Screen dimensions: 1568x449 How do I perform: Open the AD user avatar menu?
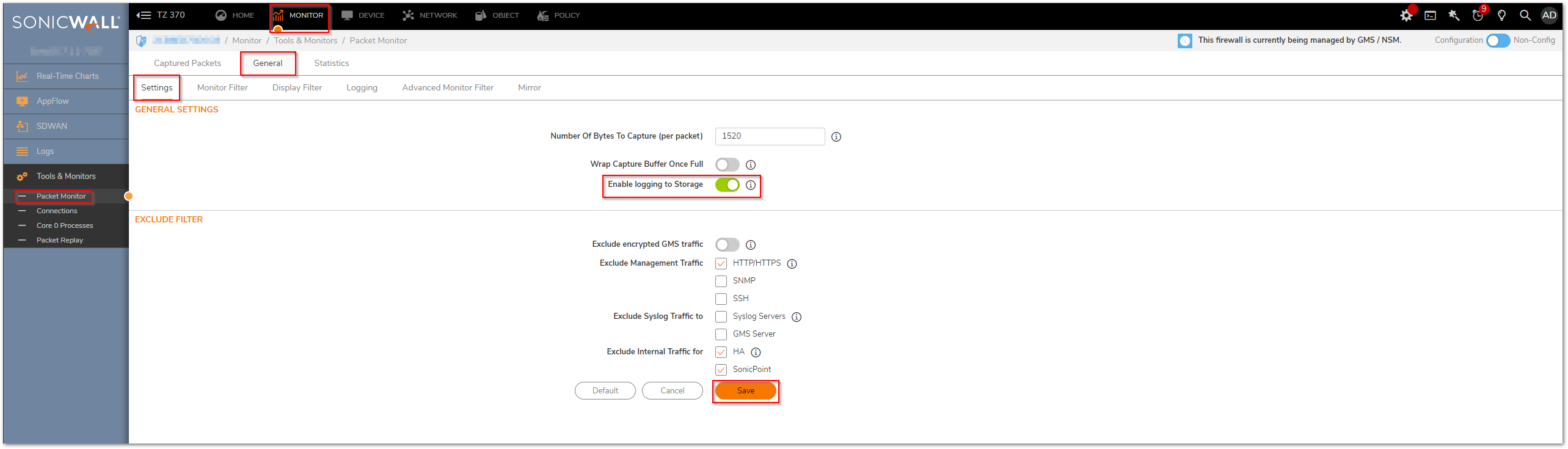tap(1550, 15)
